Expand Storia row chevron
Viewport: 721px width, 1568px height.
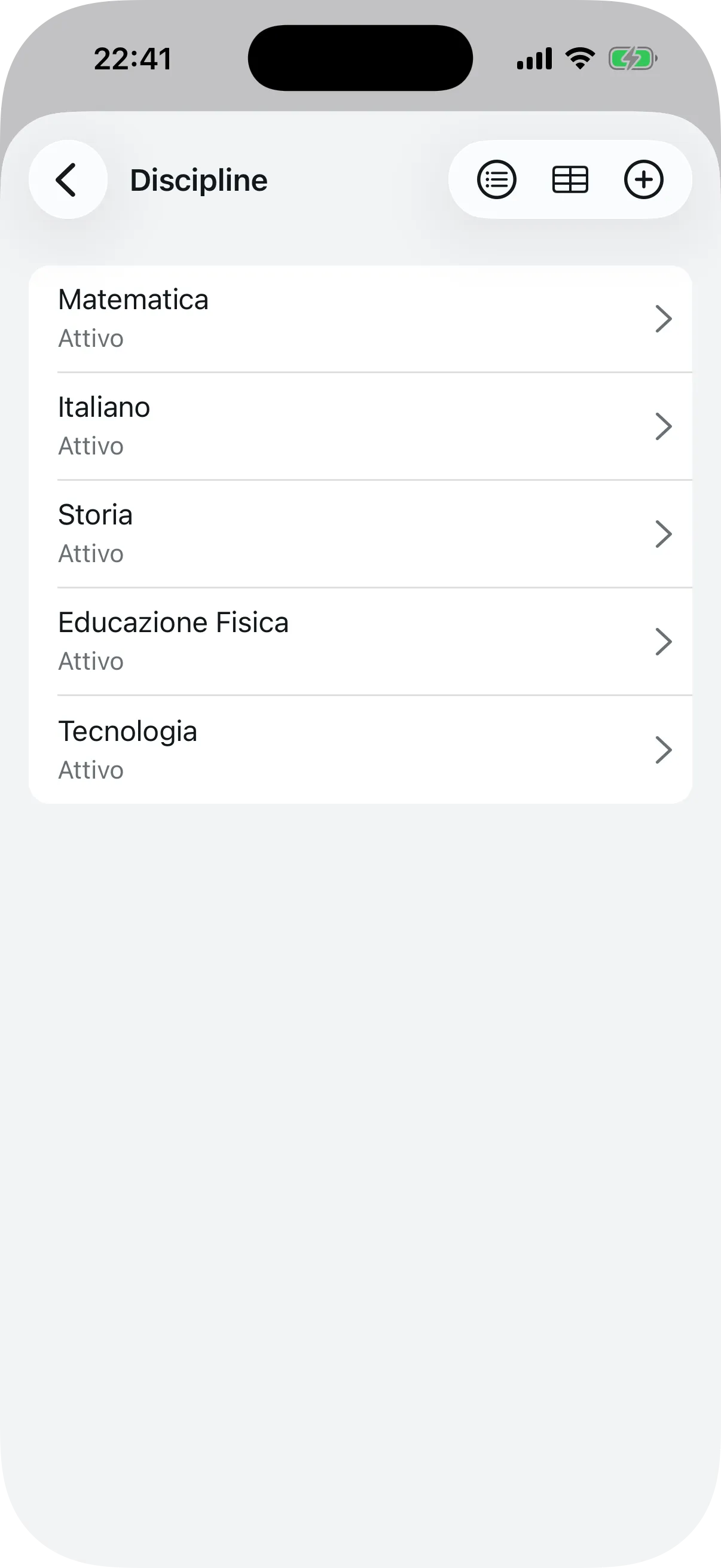663,534
